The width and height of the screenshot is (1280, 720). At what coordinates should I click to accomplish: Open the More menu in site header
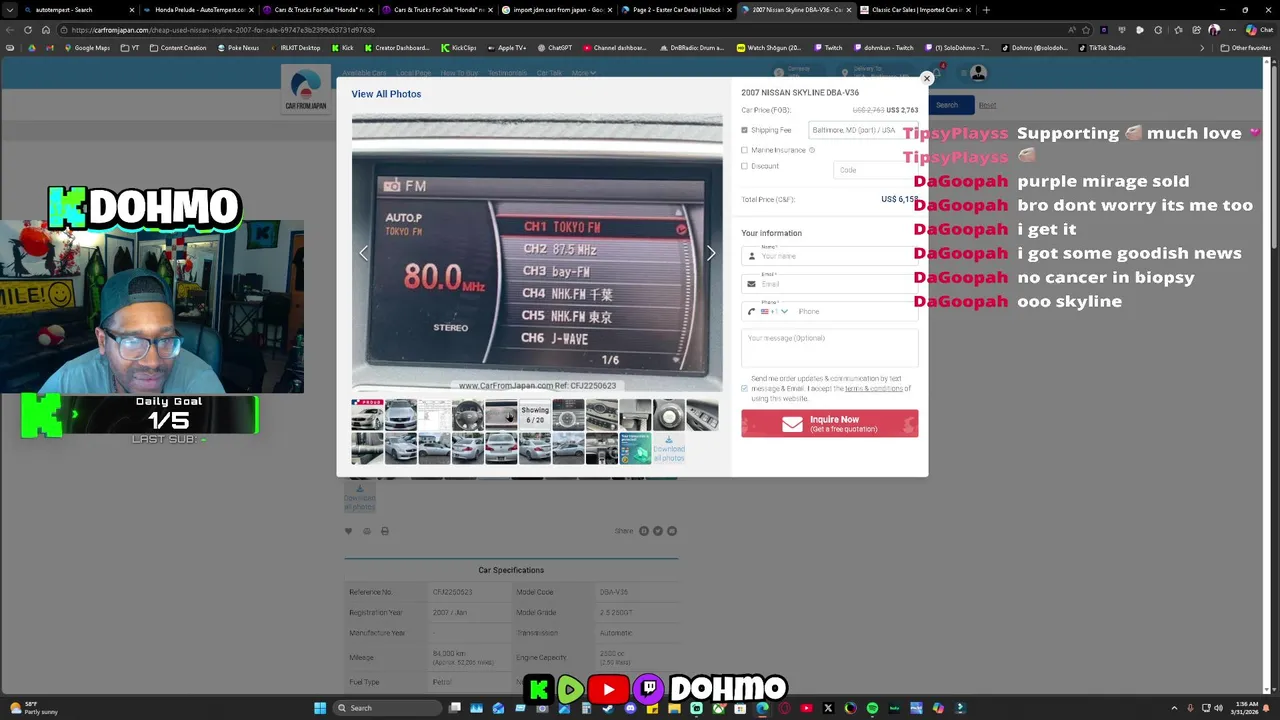point(583,73)
